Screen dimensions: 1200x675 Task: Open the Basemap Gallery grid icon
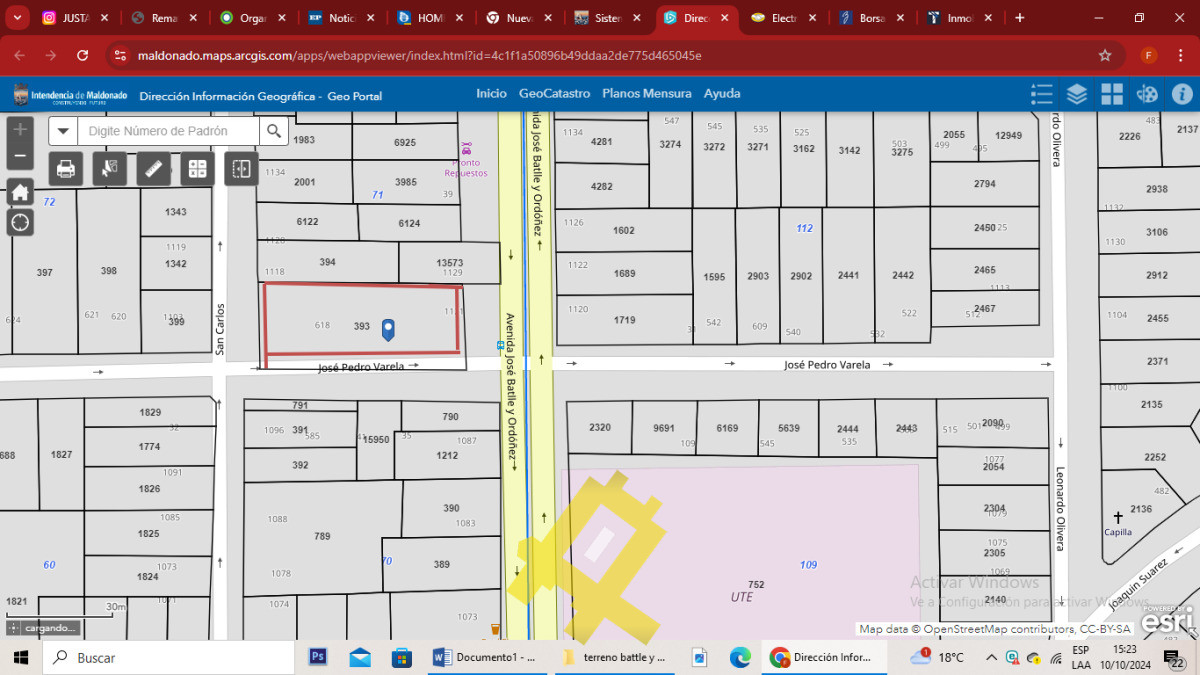pos(1112,94)
